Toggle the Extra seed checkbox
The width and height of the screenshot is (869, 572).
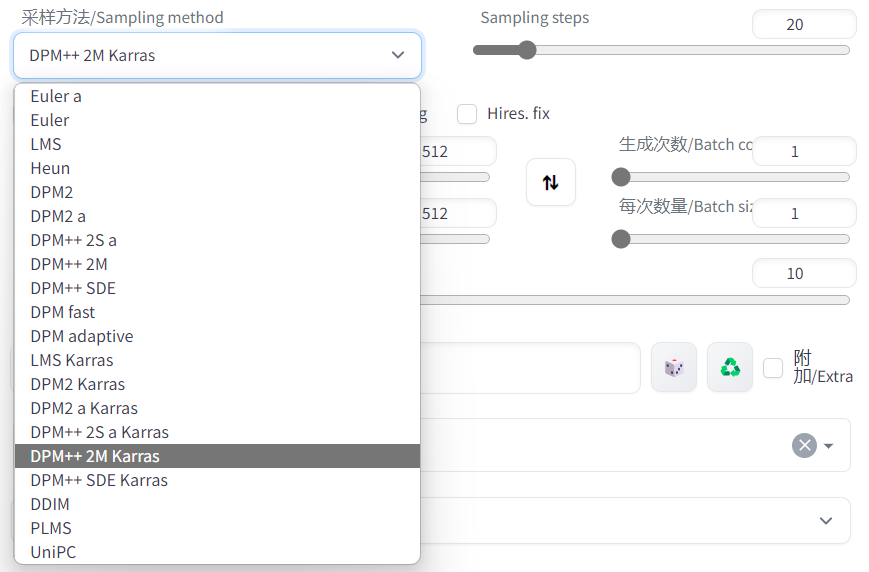773,368
